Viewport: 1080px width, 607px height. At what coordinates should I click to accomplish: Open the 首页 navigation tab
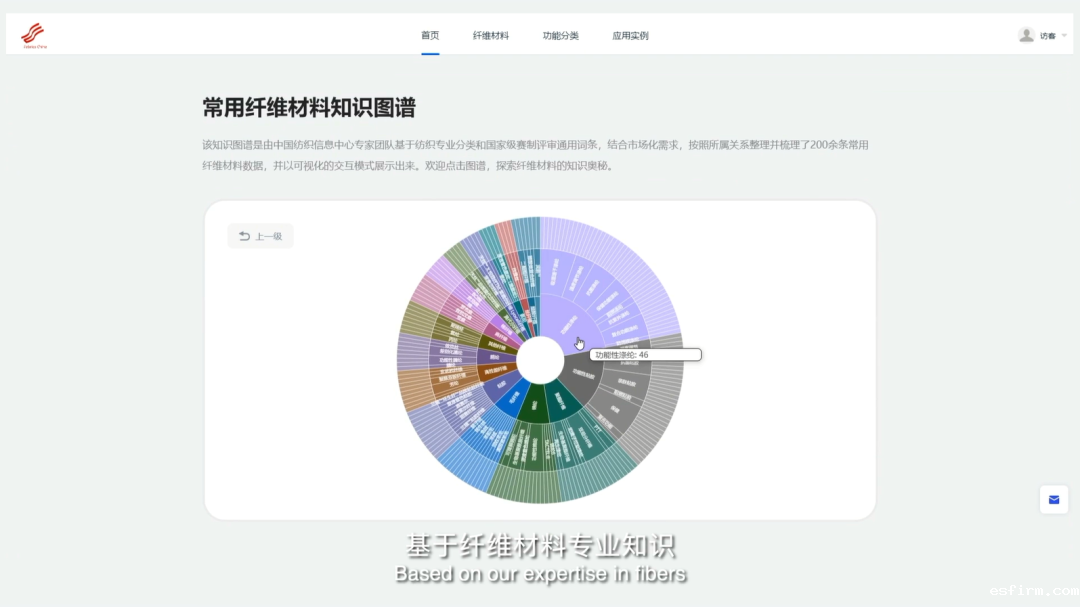(430, 35)
